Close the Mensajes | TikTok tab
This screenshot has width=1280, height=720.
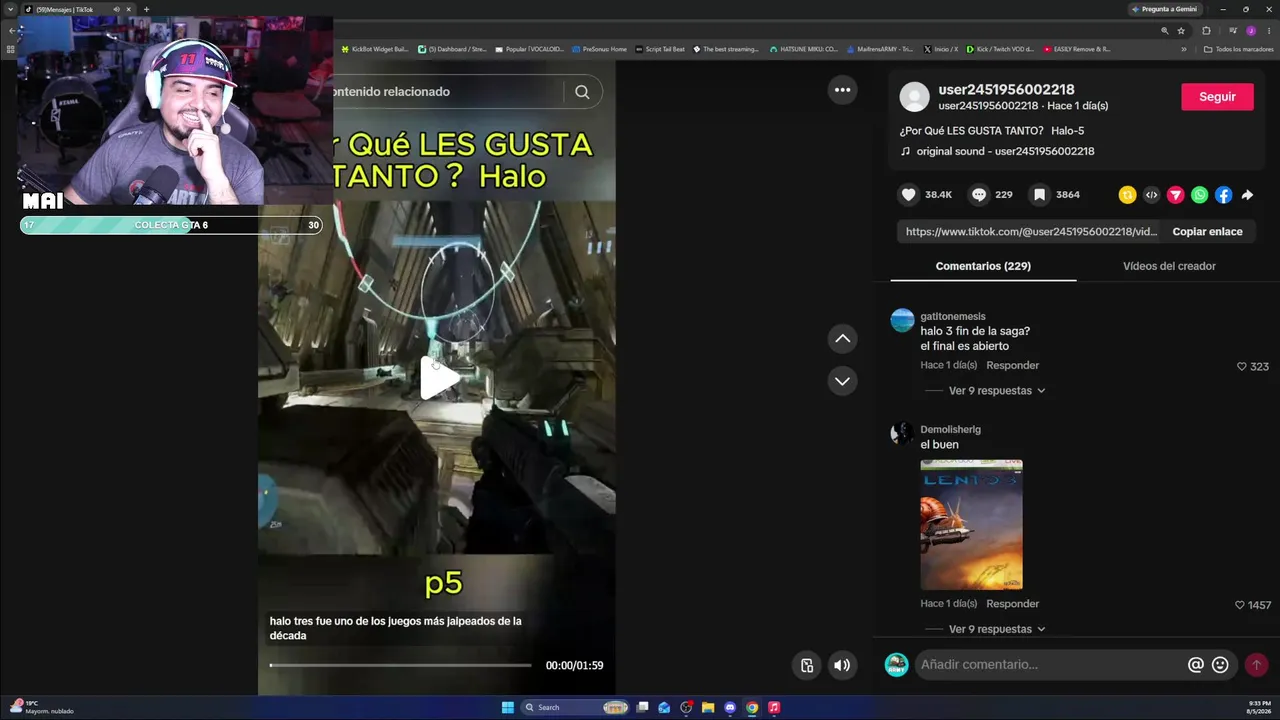(129, 9)
